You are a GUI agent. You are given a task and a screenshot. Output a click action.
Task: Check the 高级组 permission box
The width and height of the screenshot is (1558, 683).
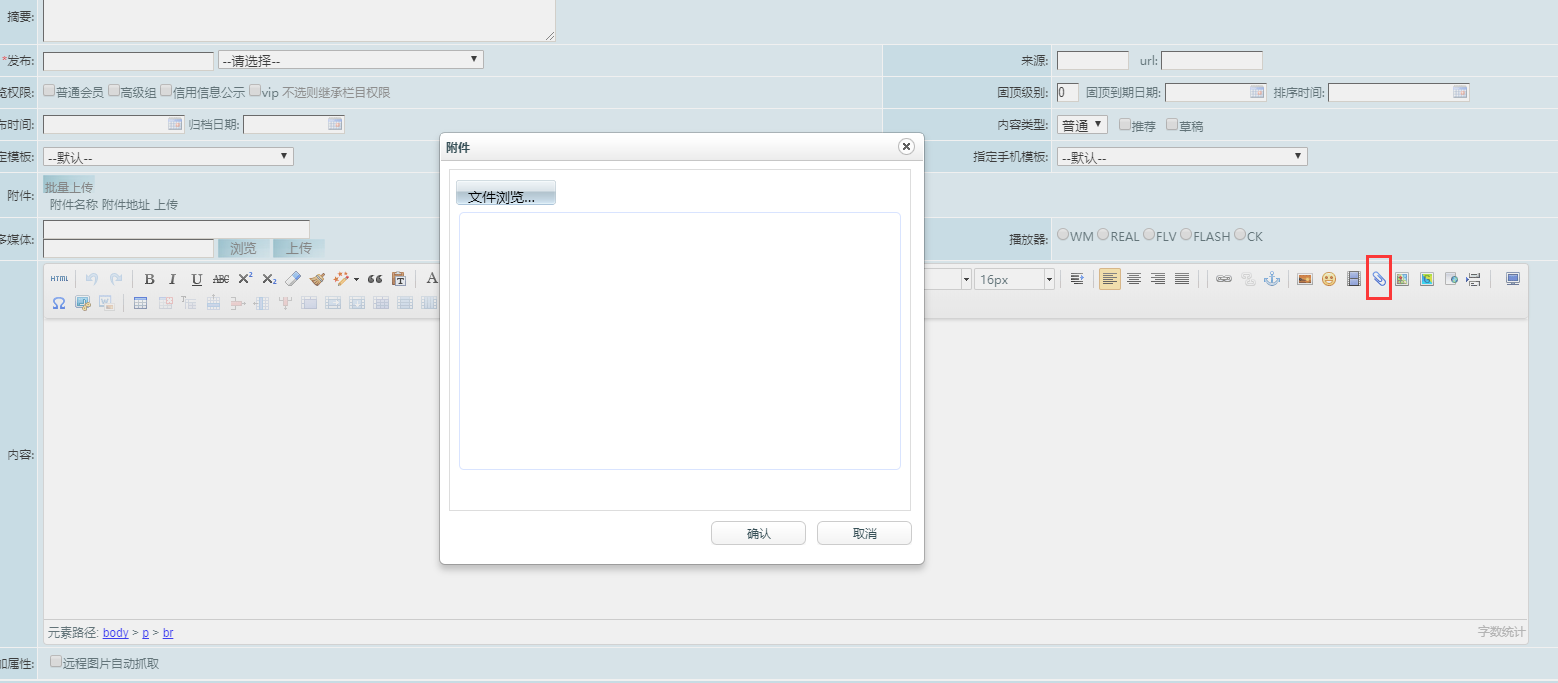[114, 91]
